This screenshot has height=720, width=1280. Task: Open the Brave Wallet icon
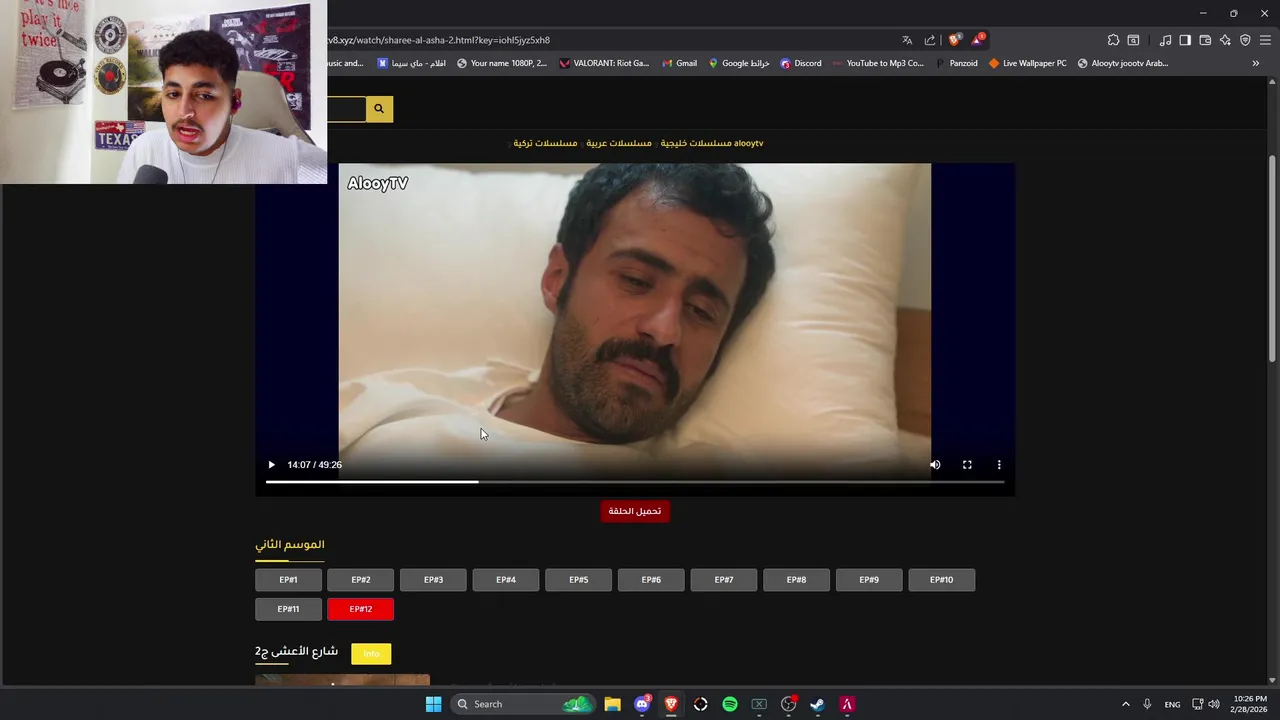coord(1205,40)
